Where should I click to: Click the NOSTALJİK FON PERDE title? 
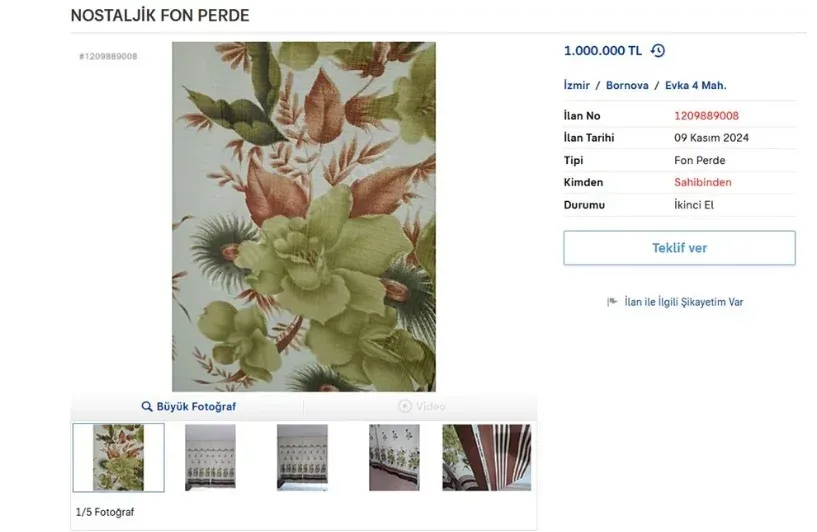[x=160, y=16]
